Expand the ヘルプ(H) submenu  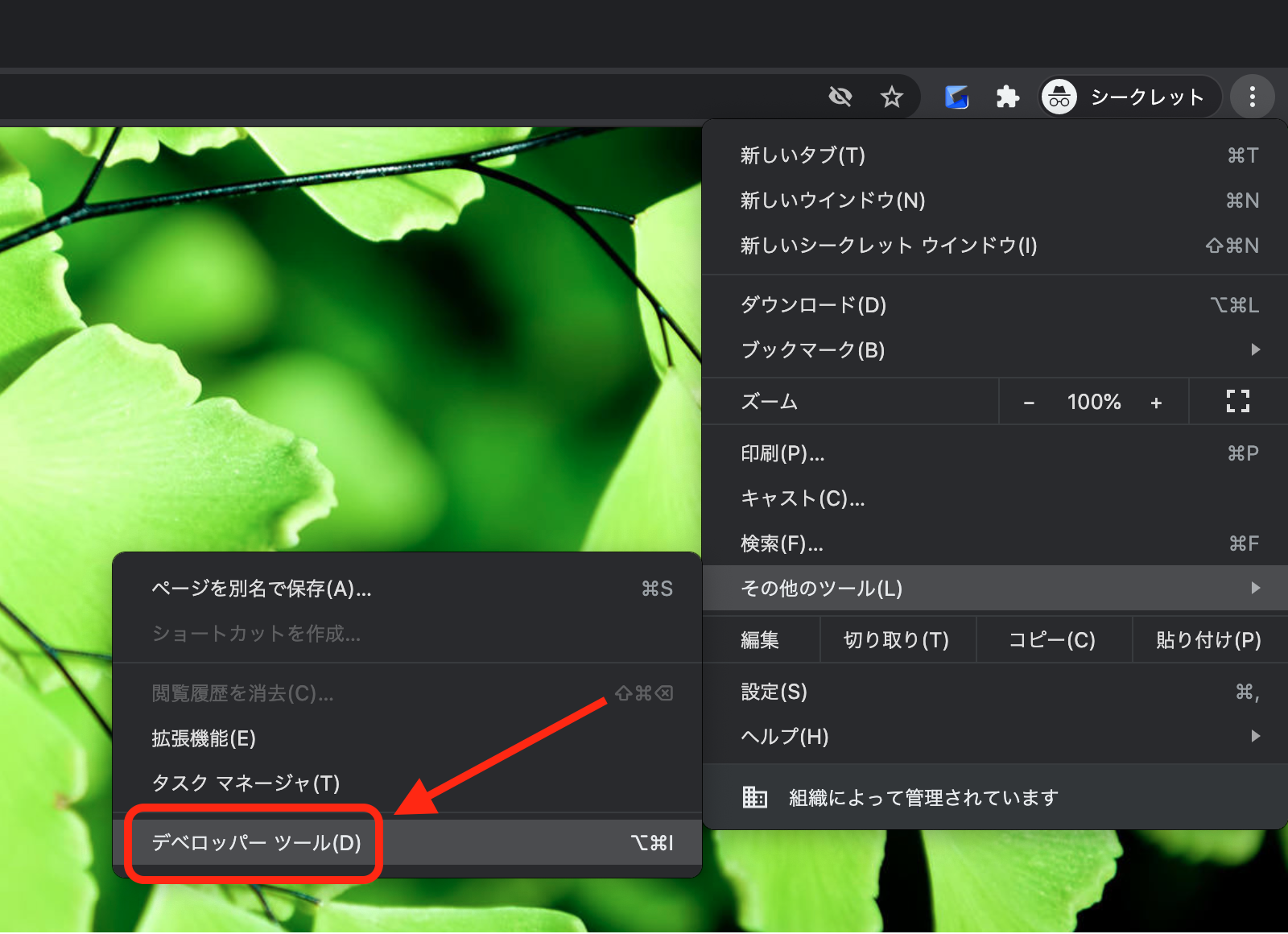coord(995,737)
